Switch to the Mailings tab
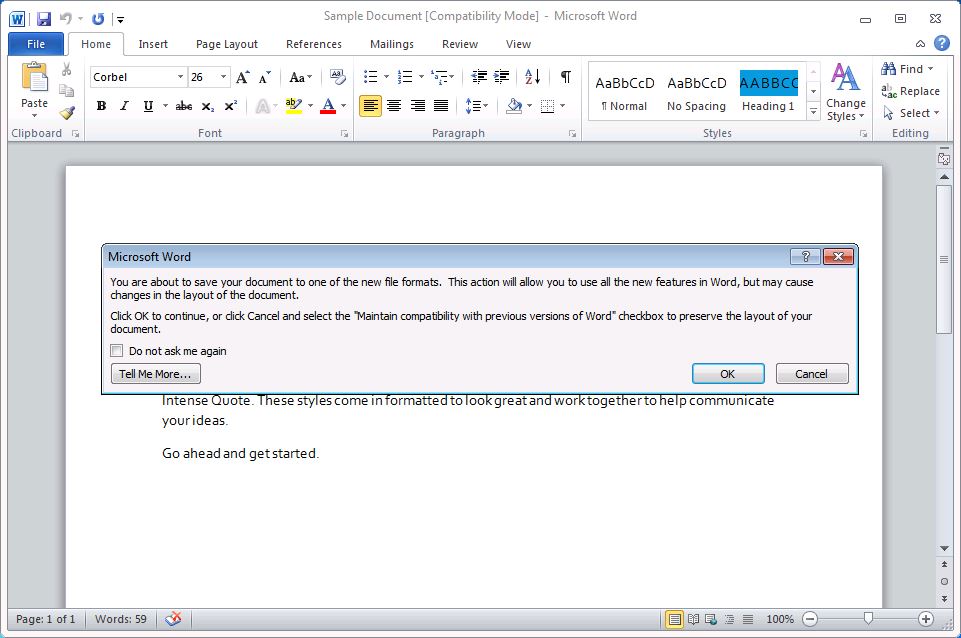The image size is (961, 638). pos(392,44)
